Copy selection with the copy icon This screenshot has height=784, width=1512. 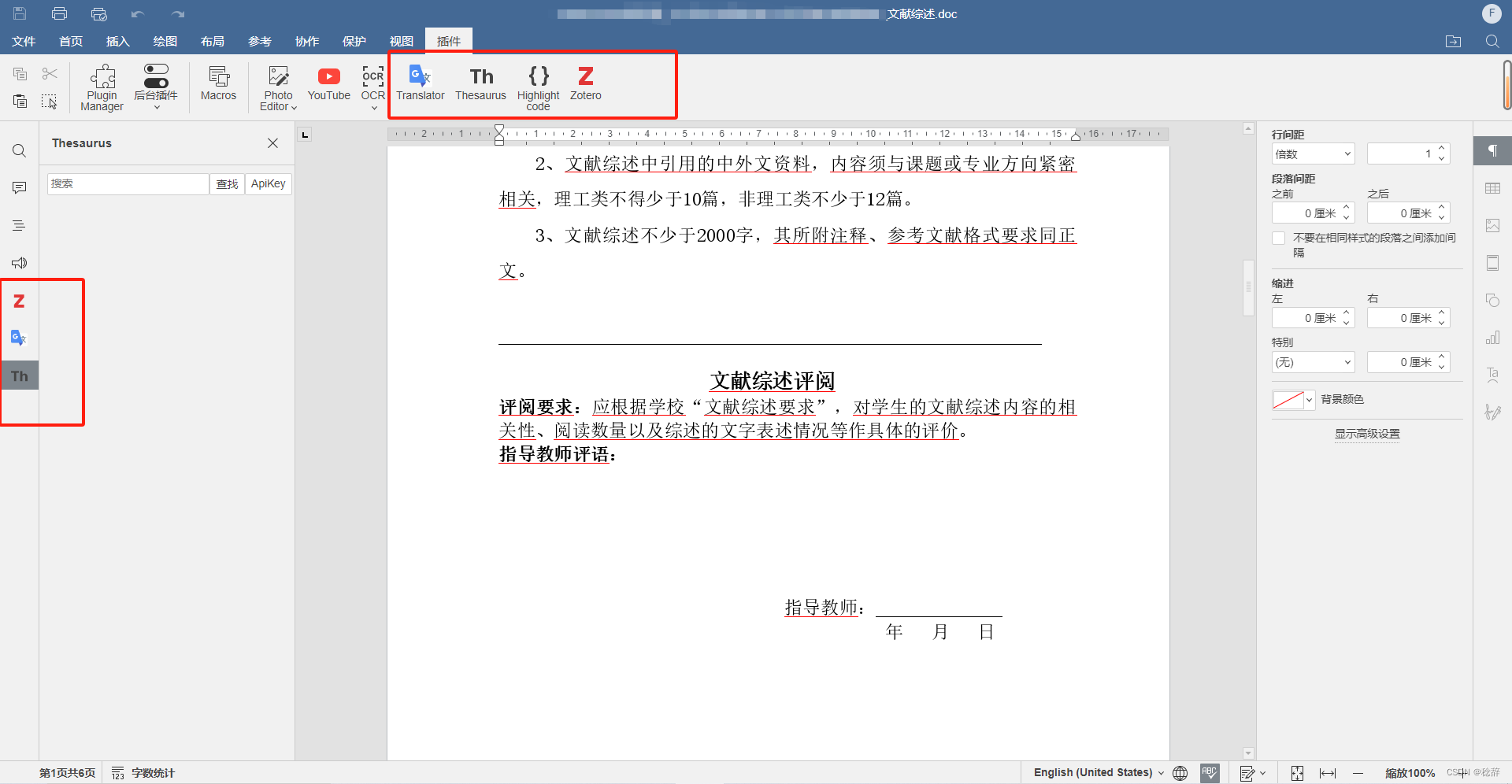20,74
